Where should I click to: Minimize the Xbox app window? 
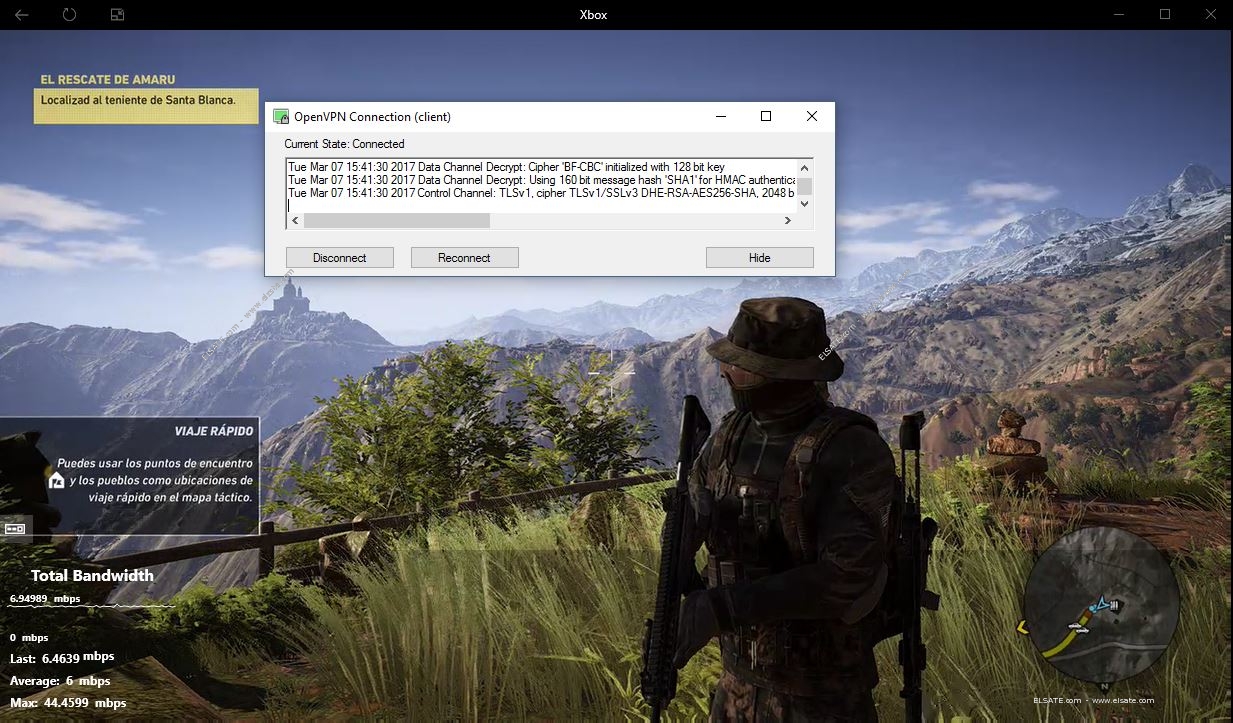[1119, 15]
